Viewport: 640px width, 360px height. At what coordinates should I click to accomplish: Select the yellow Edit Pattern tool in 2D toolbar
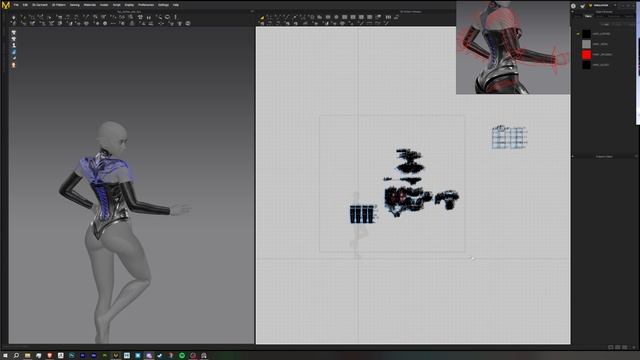pos(262,18)
